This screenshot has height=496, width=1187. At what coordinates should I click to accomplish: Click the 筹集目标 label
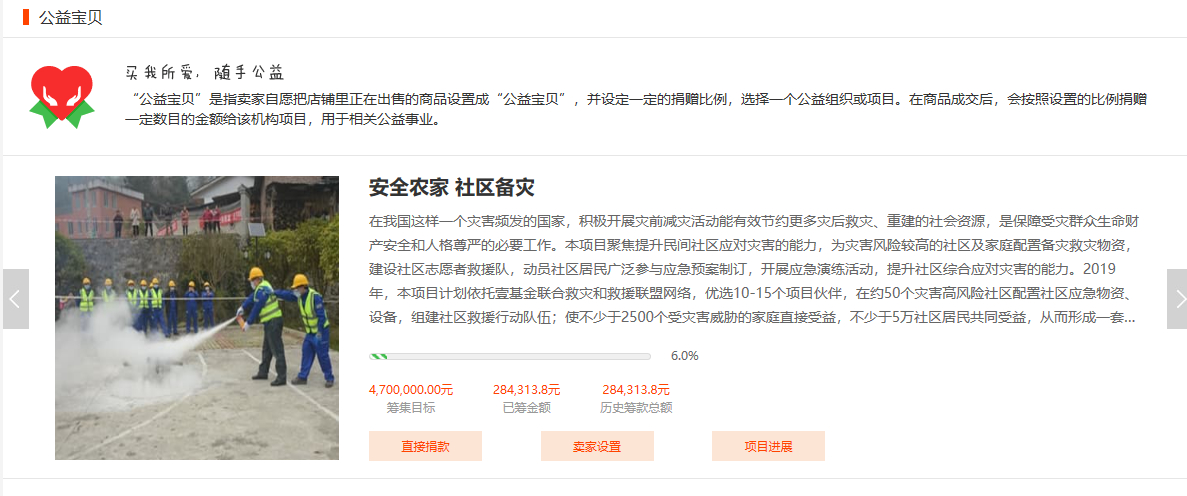coord(411,408)
